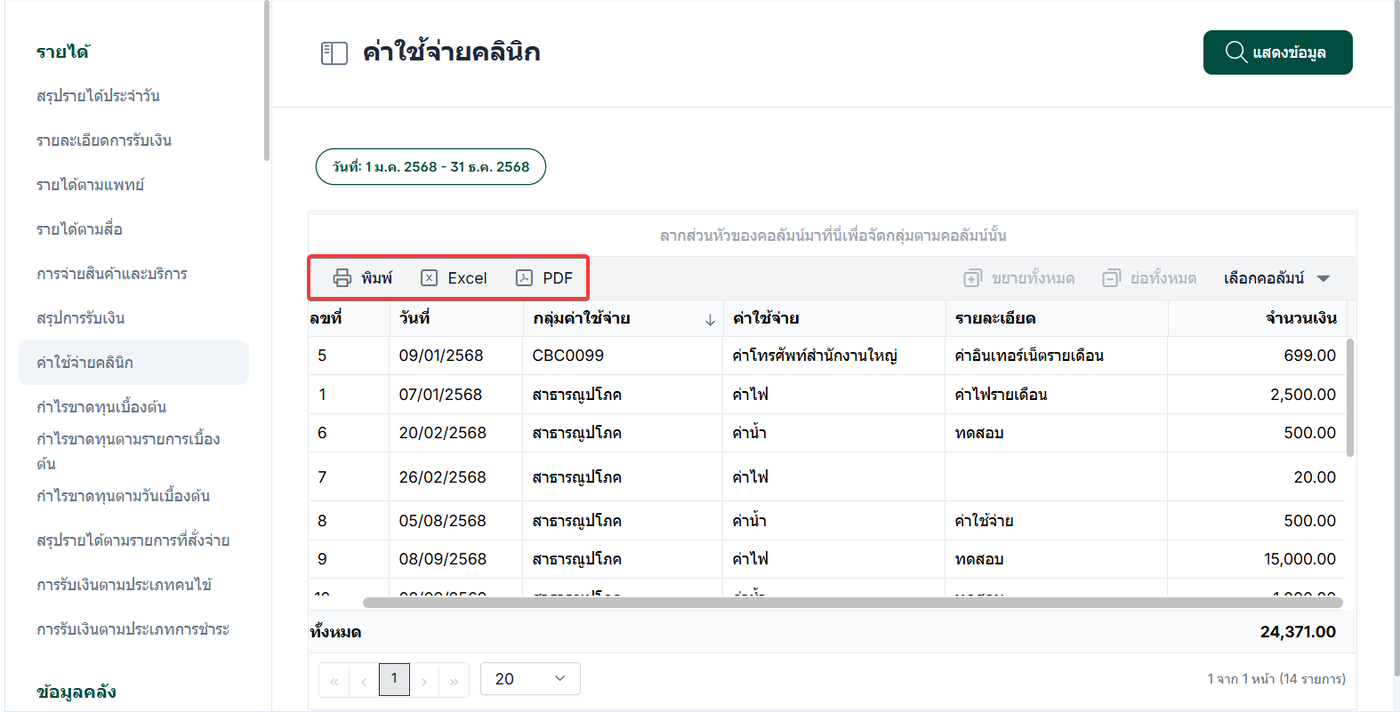Image resolution: width=1400 pixels, height=712 pixels.
Task: Click the magnifier แสดงข้อมูล button
Action: tap(1278, 52)
